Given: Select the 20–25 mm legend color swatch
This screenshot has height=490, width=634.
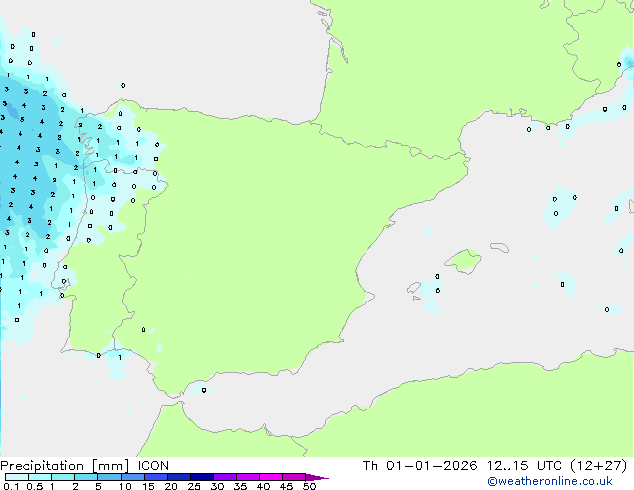Looking at the screenshot, I should 179,477.
